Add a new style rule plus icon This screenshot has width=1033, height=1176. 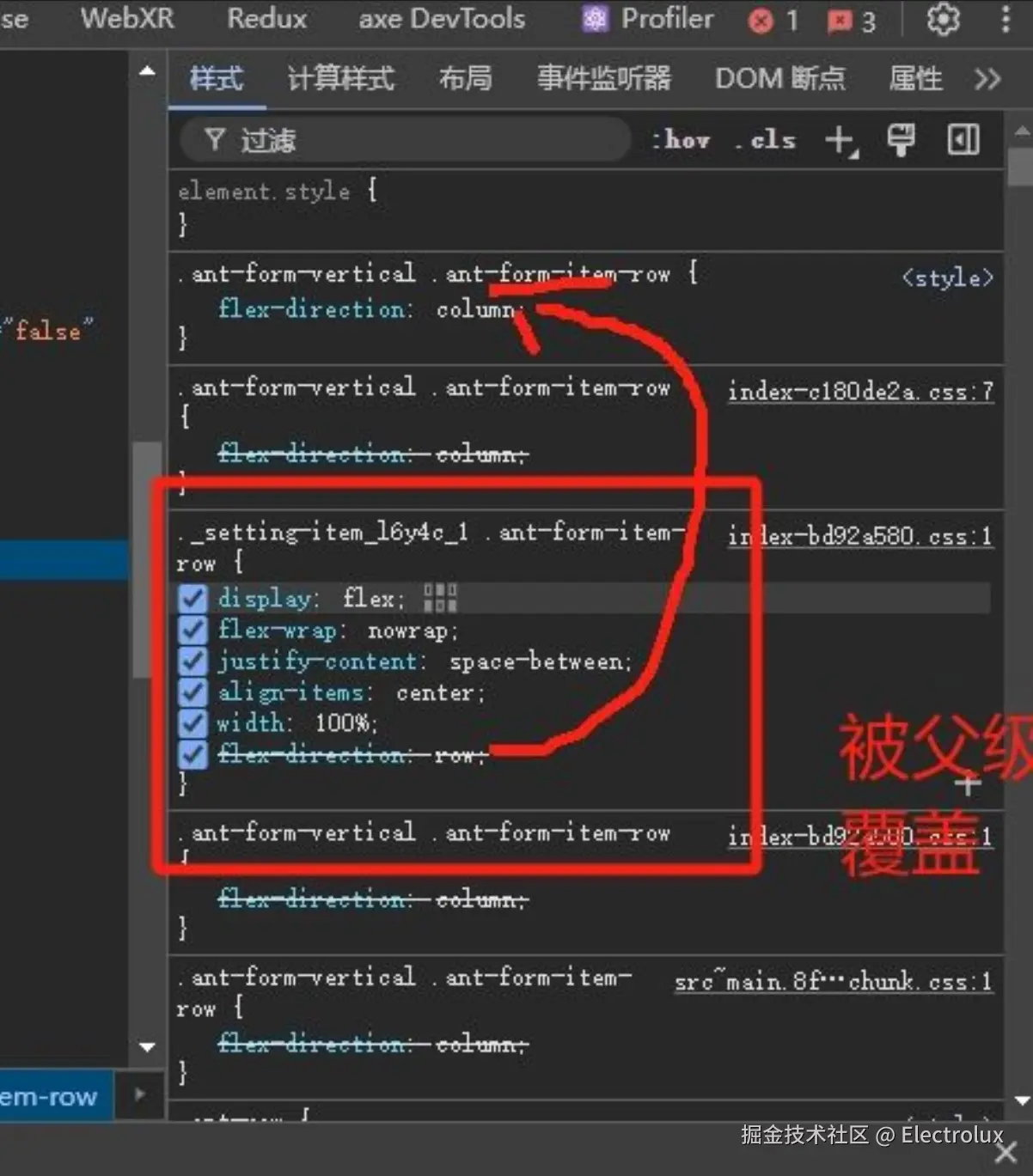841,141
